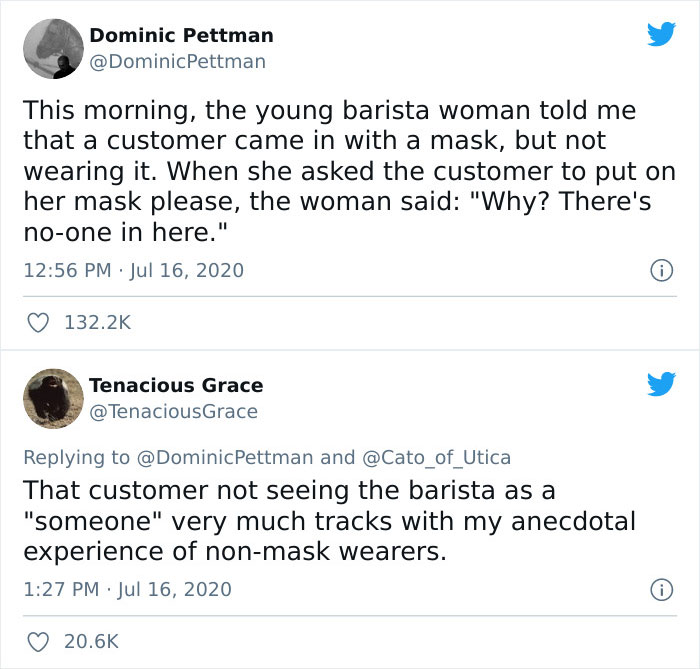This screenshot has height=669, width=700.
Task: Visit the @TenaciousGrace handle link
Action: [174, 411]
